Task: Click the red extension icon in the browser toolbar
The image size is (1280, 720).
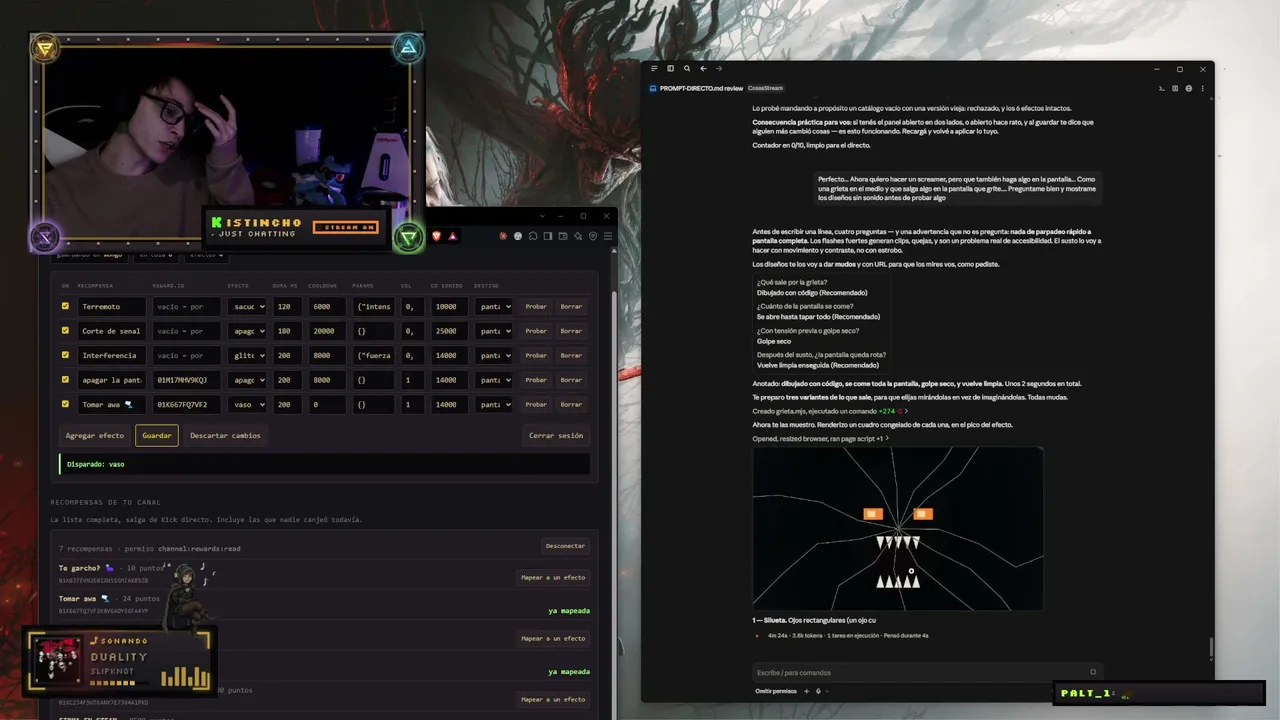Action: coord(503,236)
